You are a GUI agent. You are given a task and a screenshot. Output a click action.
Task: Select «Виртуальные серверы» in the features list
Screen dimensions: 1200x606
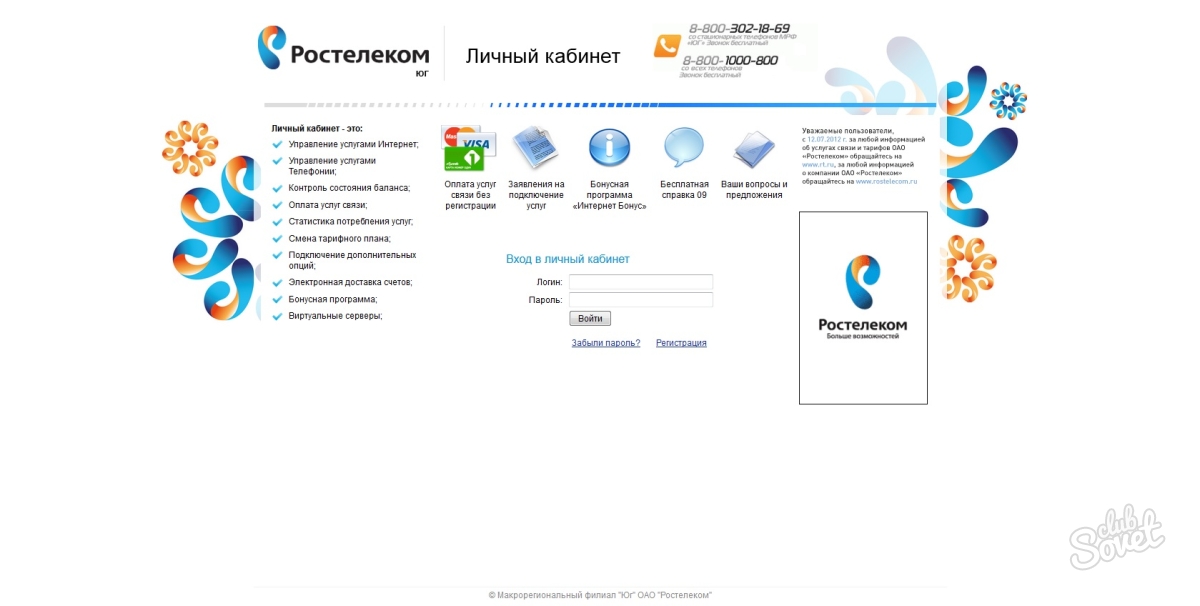click(x=330, y=315)
